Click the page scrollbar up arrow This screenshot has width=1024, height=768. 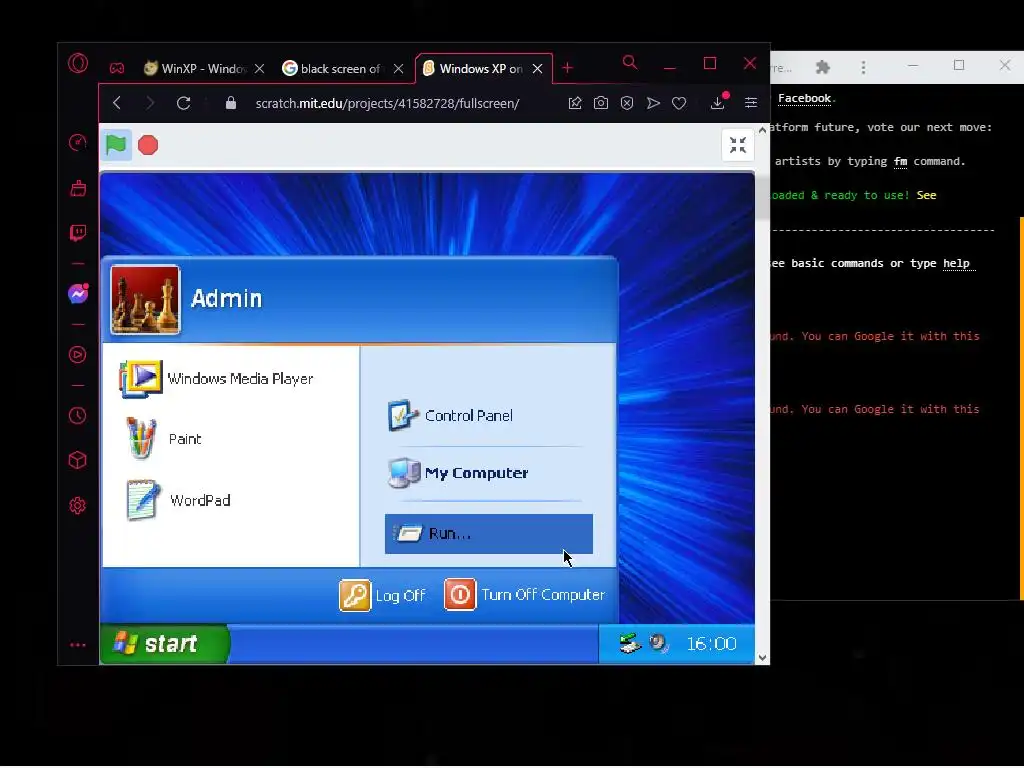click(x=762, y=131)
